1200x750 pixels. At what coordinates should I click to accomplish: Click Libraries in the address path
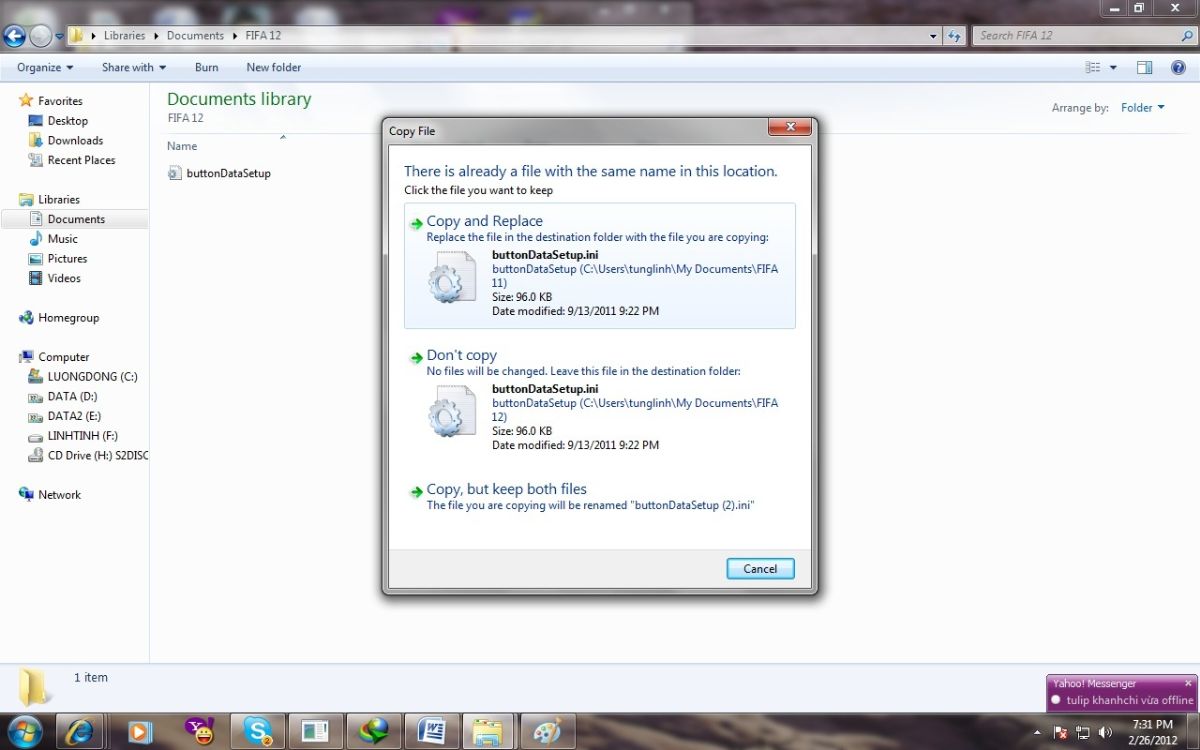pyautogui.click(x=124, y=35)
